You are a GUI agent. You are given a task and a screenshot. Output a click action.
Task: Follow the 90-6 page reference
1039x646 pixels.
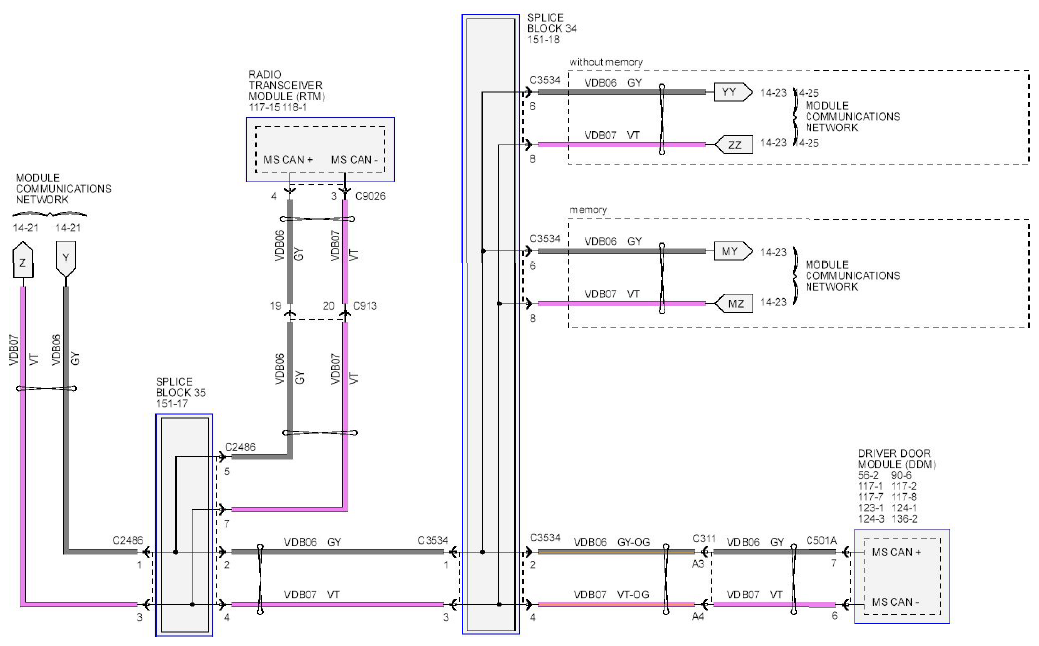(901, 476)
